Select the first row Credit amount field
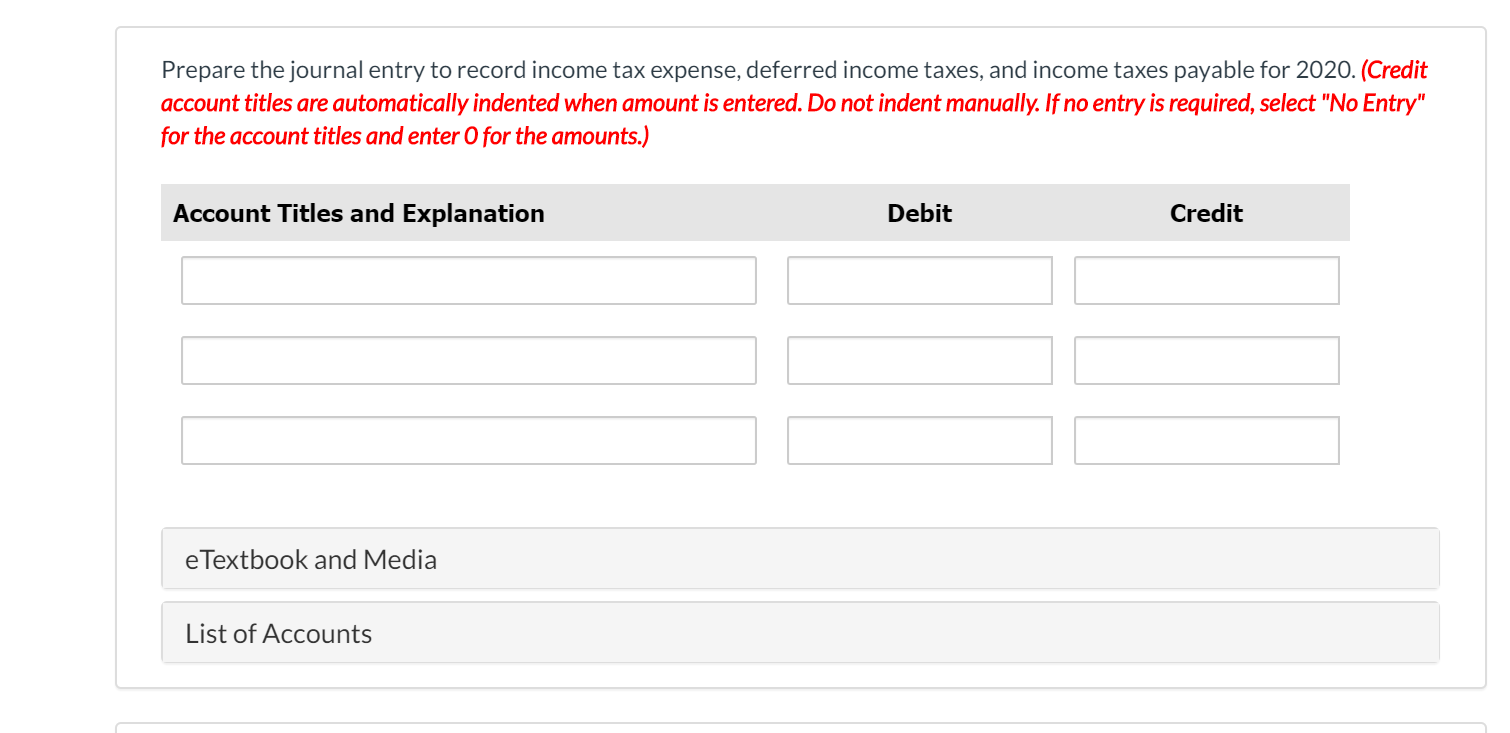 tap(1206, 280)
